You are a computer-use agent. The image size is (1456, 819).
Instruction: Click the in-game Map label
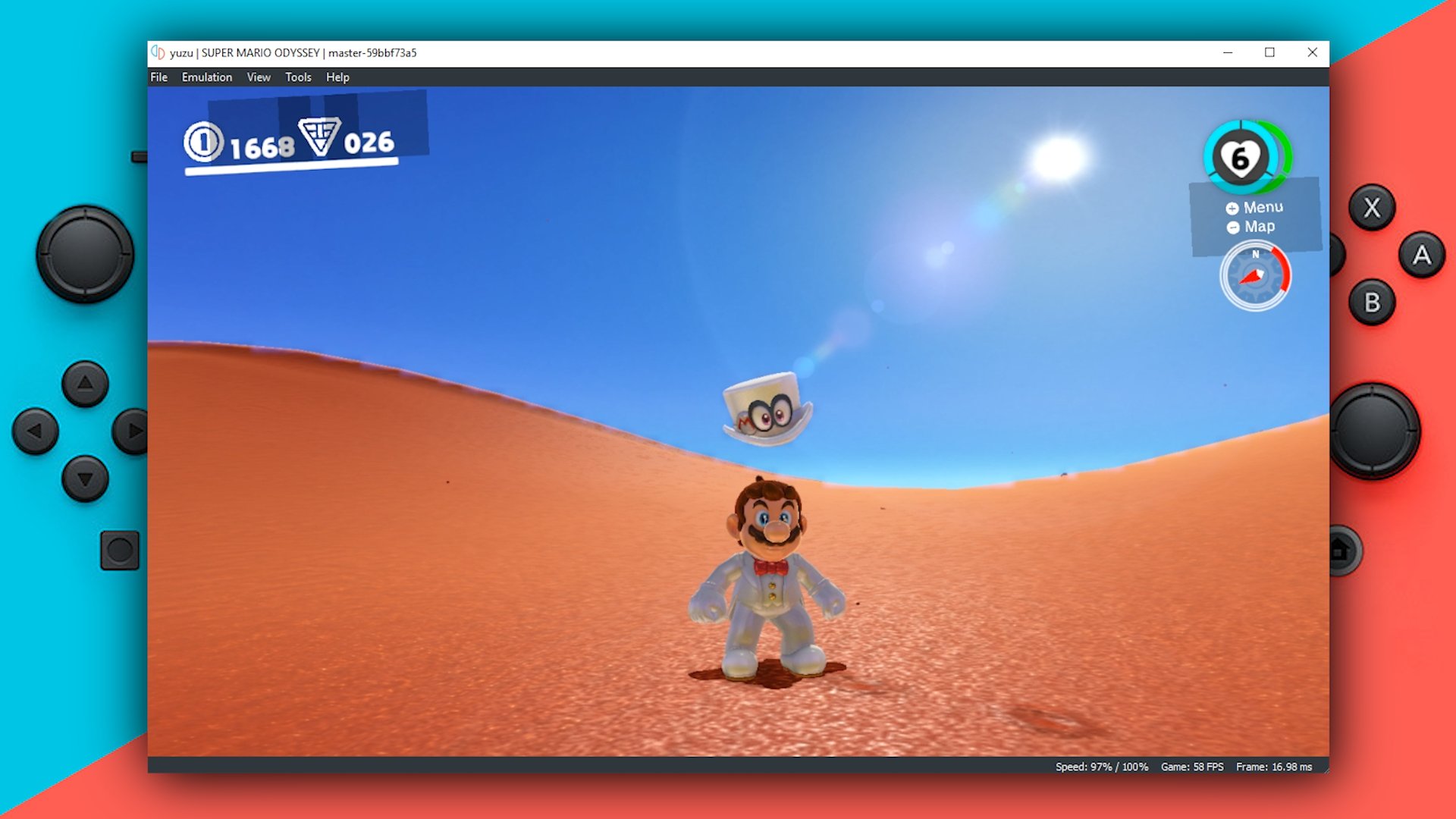(x=1259, y=227)
